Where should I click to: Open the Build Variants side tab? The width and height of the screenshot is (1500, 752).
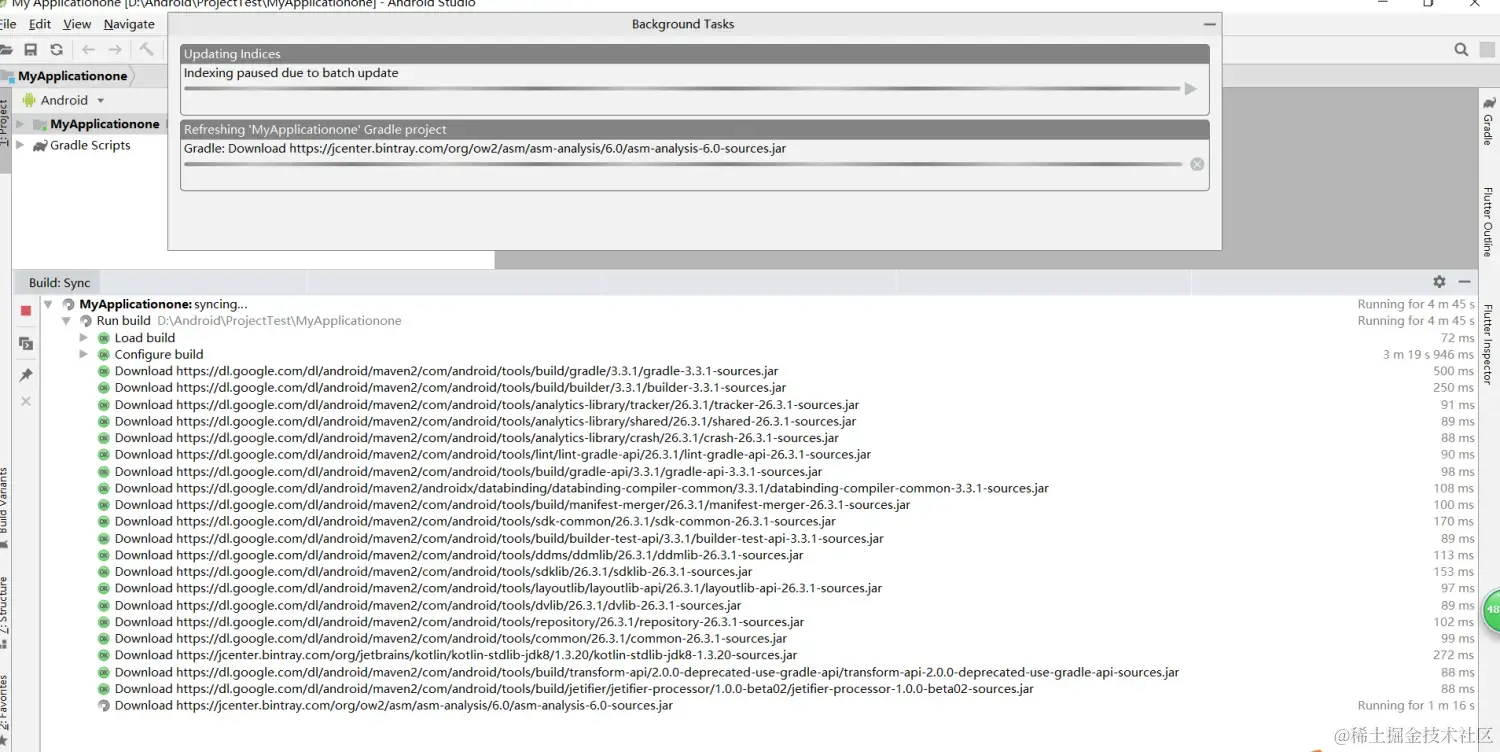point(5,506)
